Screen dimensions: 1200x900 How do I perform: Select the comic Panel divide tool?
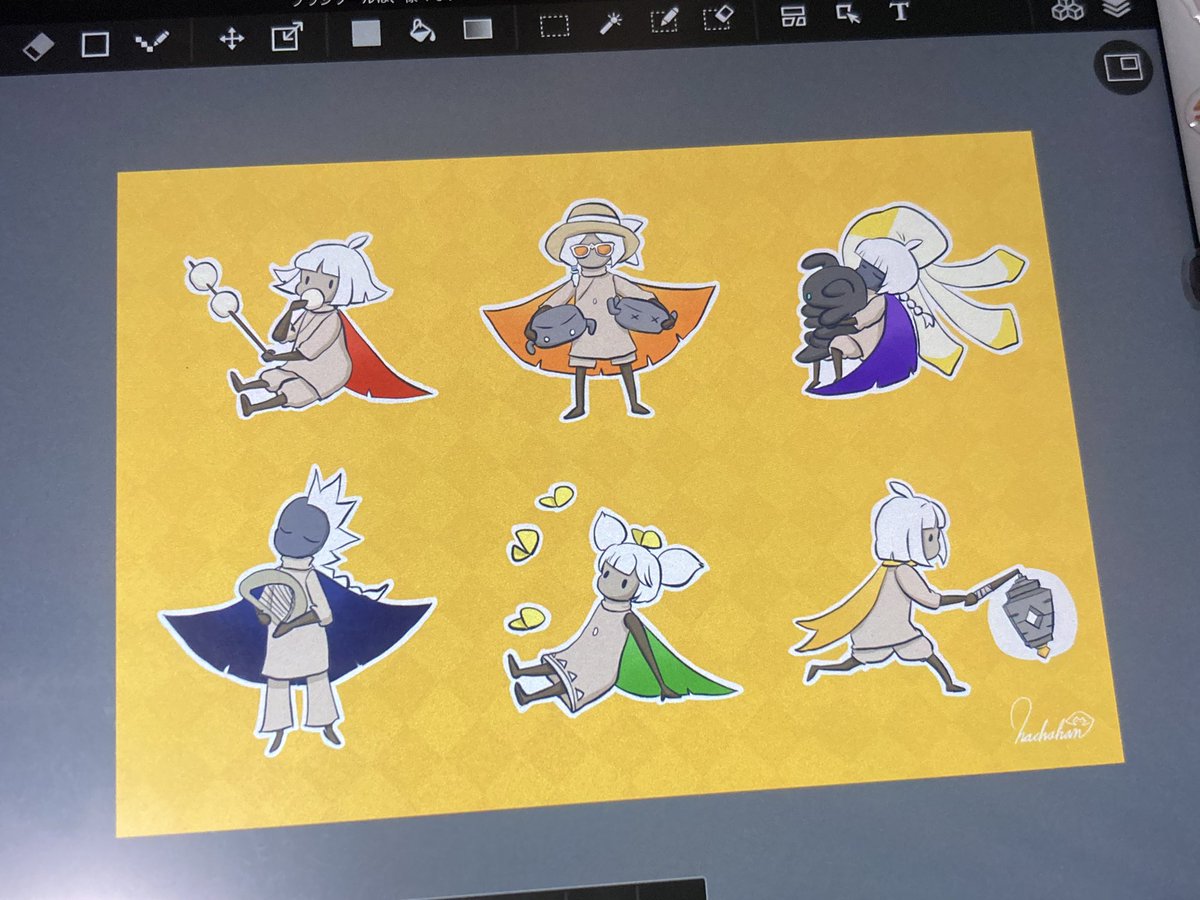794,15
